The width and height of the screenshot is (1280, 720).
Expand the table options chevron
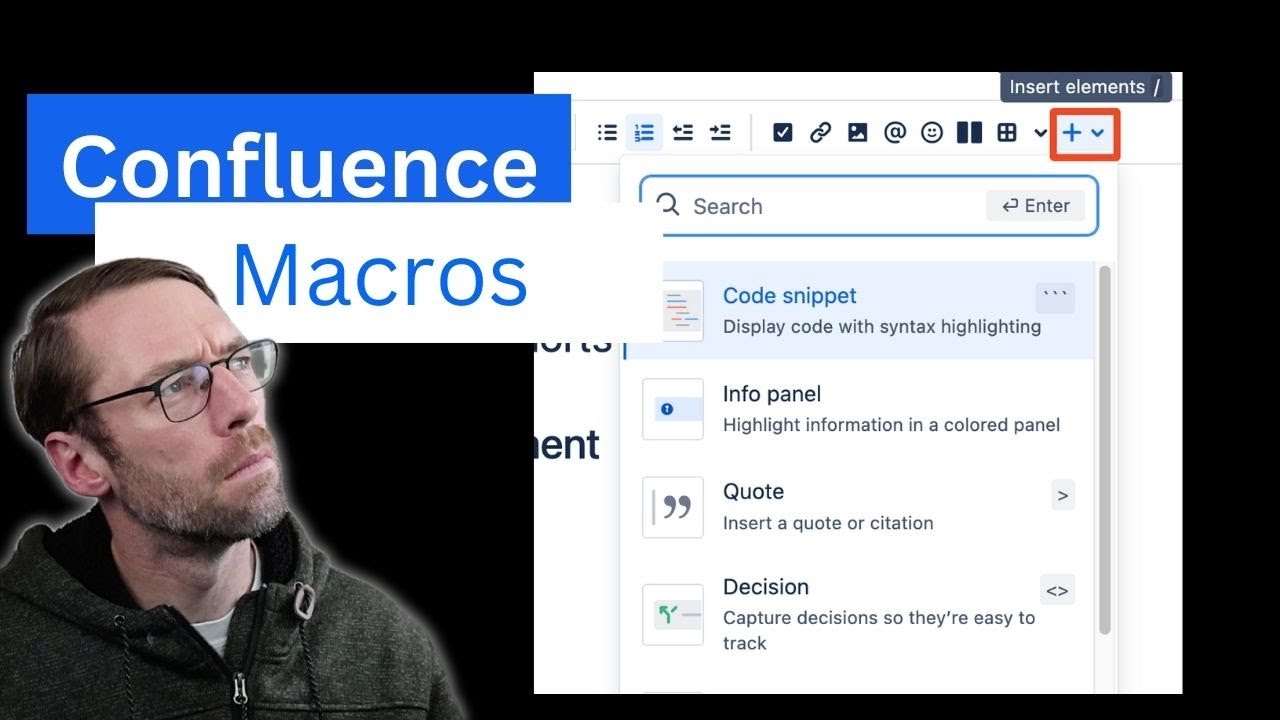[1040, 133]
